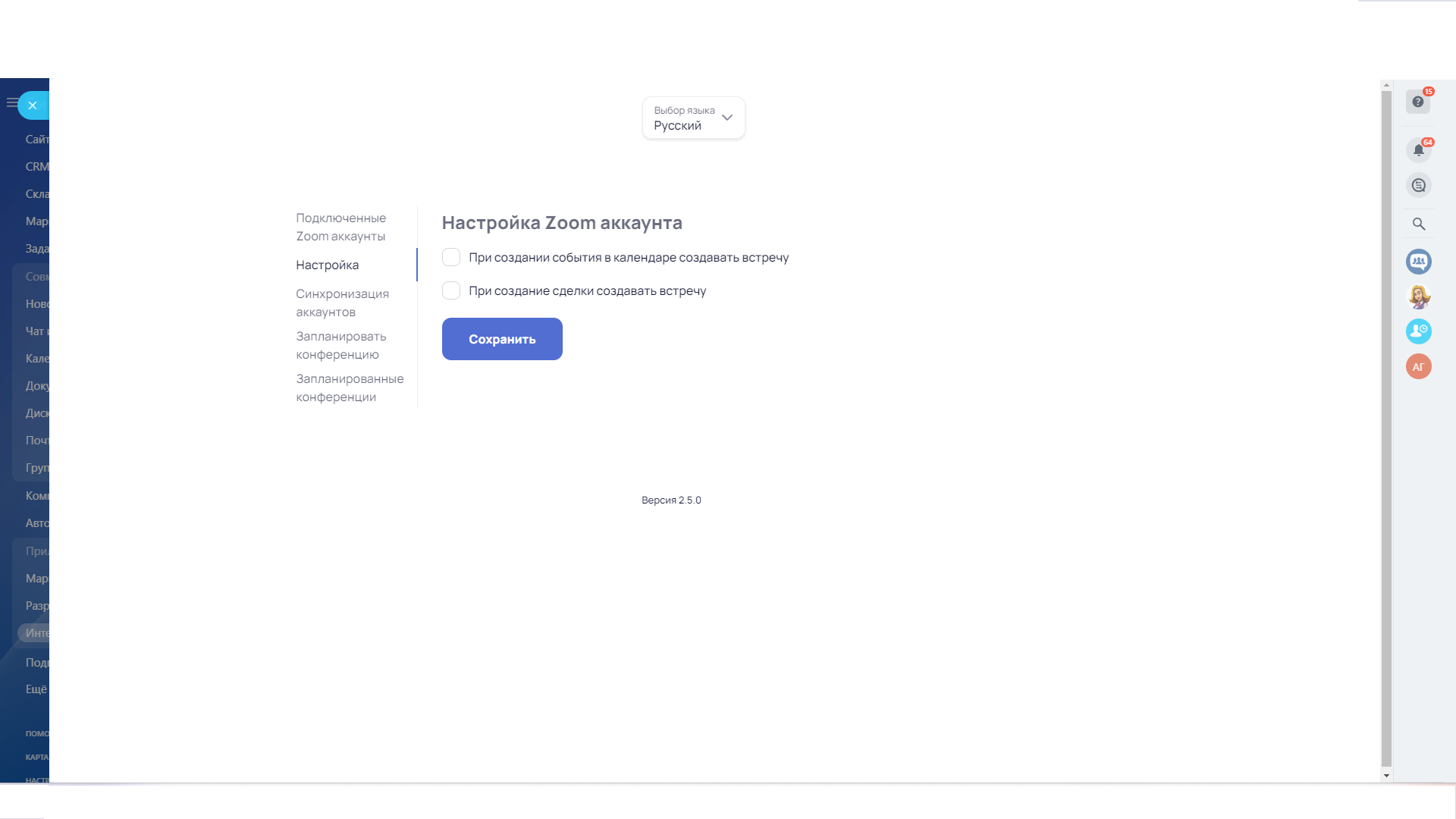
Task: Go to 'Запланировать конференцию'
Action: click(x=340, y=346)
